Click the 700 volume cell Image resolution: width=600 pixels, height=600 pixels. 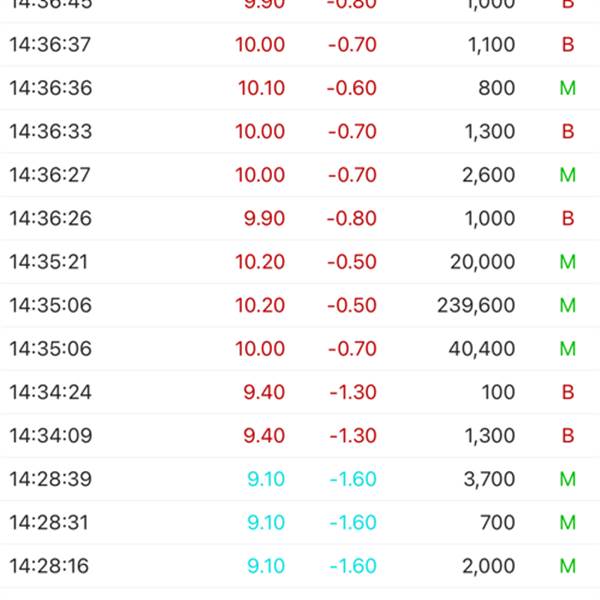[497, 522]
